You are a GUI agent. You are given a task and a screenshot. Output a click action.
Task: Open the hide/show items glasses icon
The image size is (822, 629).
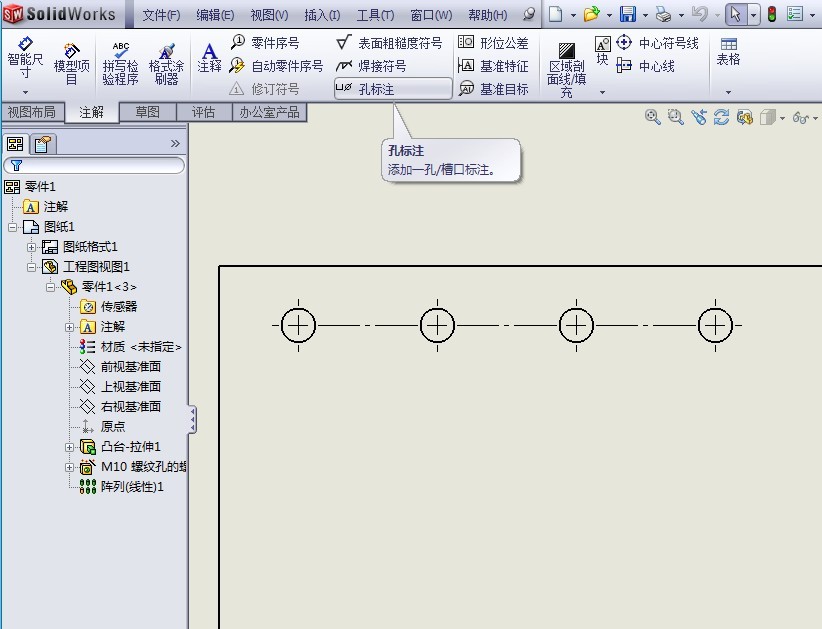tap(801, 117)
